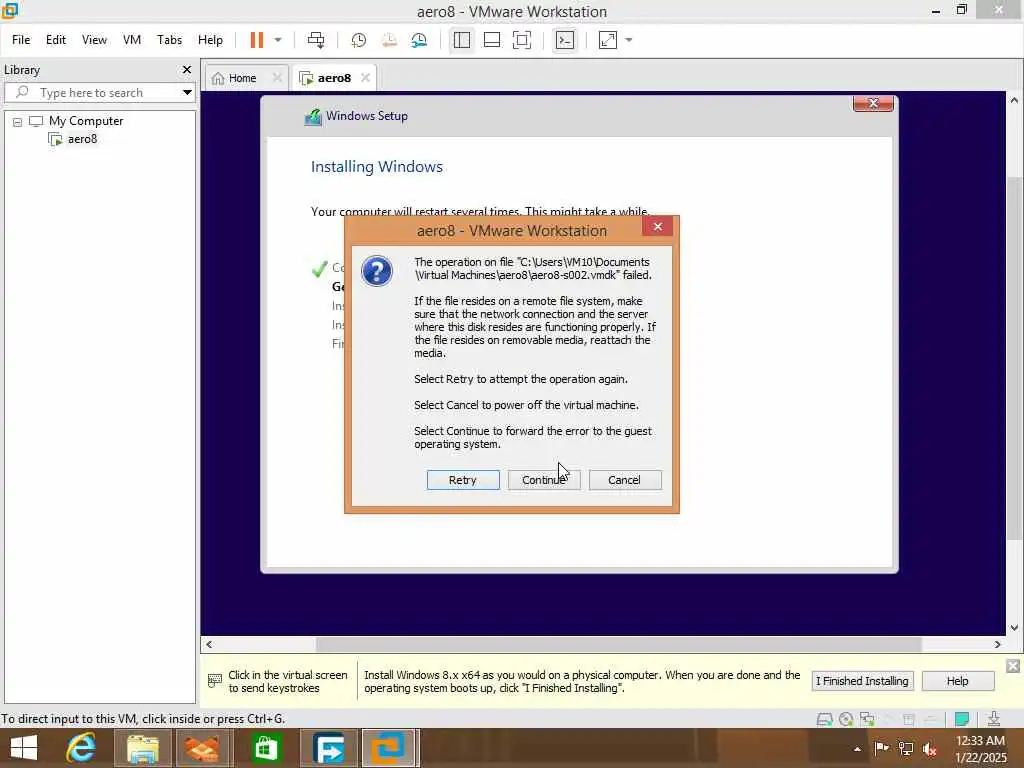1024x768 pixels.
Task: Open the Library search filter dropdown arrow
Action: coord(187,93)
